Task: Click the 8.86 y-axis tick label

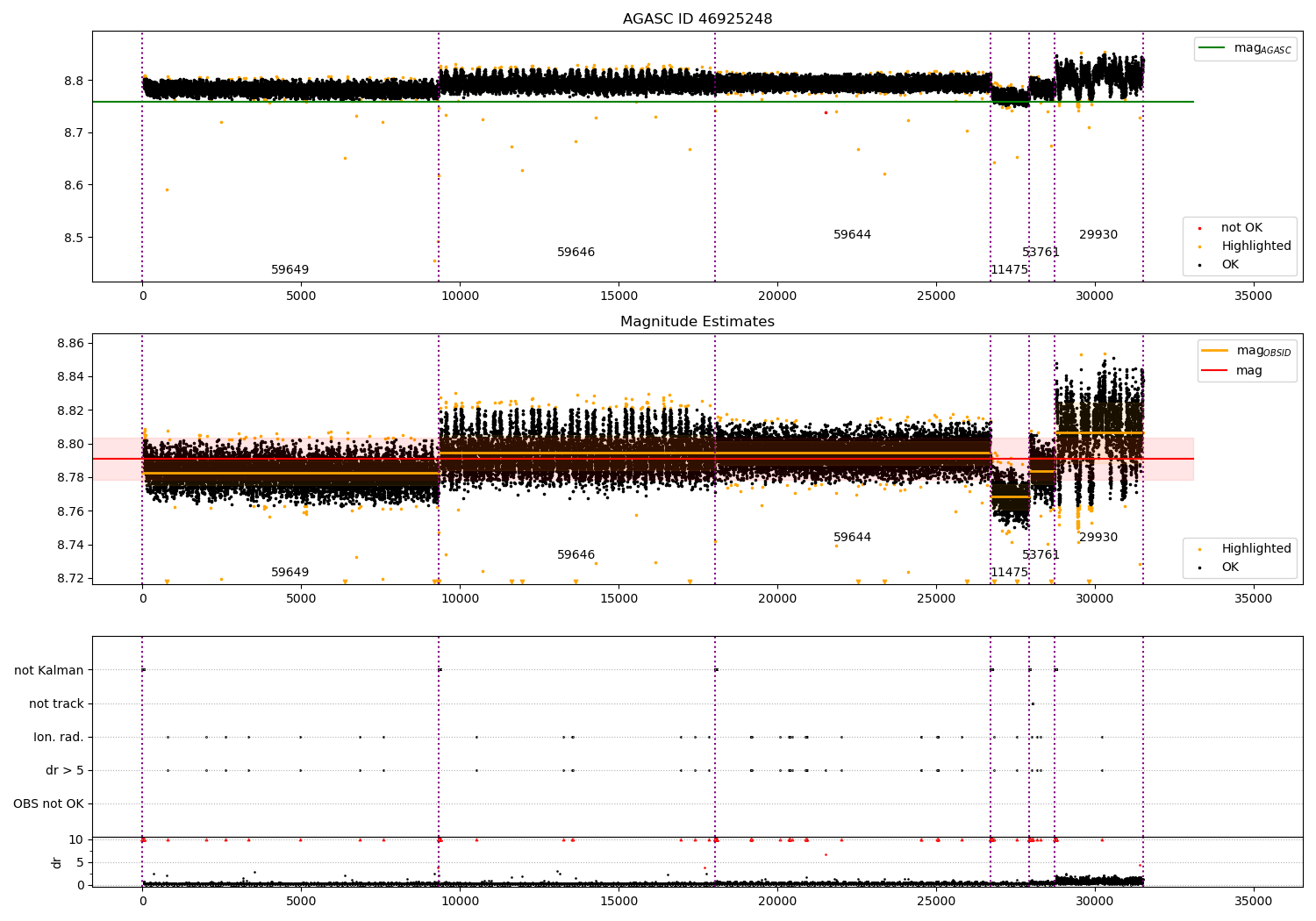Action: click(70, 344)
